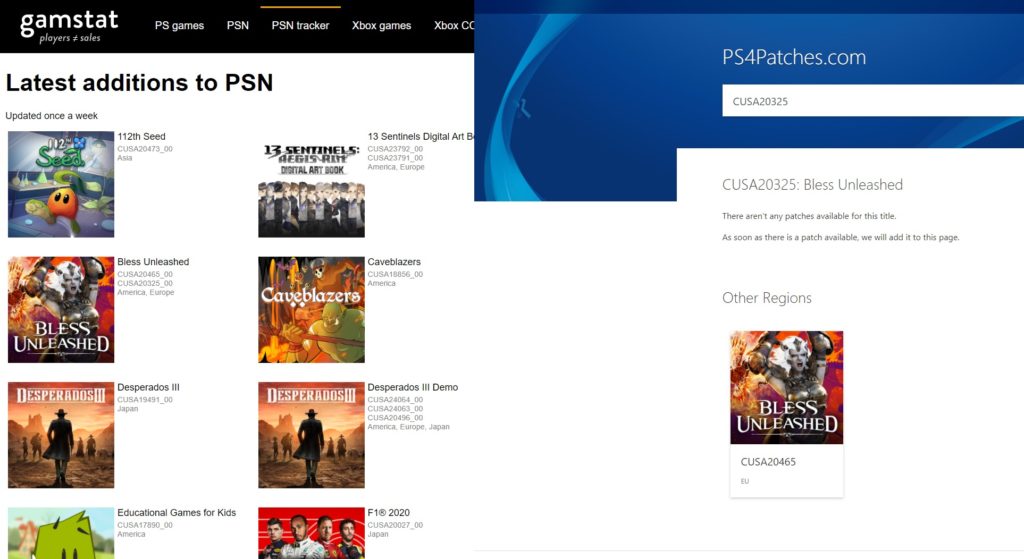
Task: Select the CUSA20027_00 ID under F1 2020
Action: (x=395, y=525)
